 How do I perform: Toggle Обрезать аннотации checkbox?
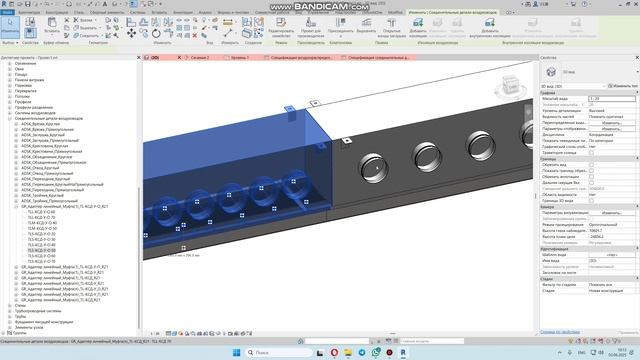[x=591, y=177]
